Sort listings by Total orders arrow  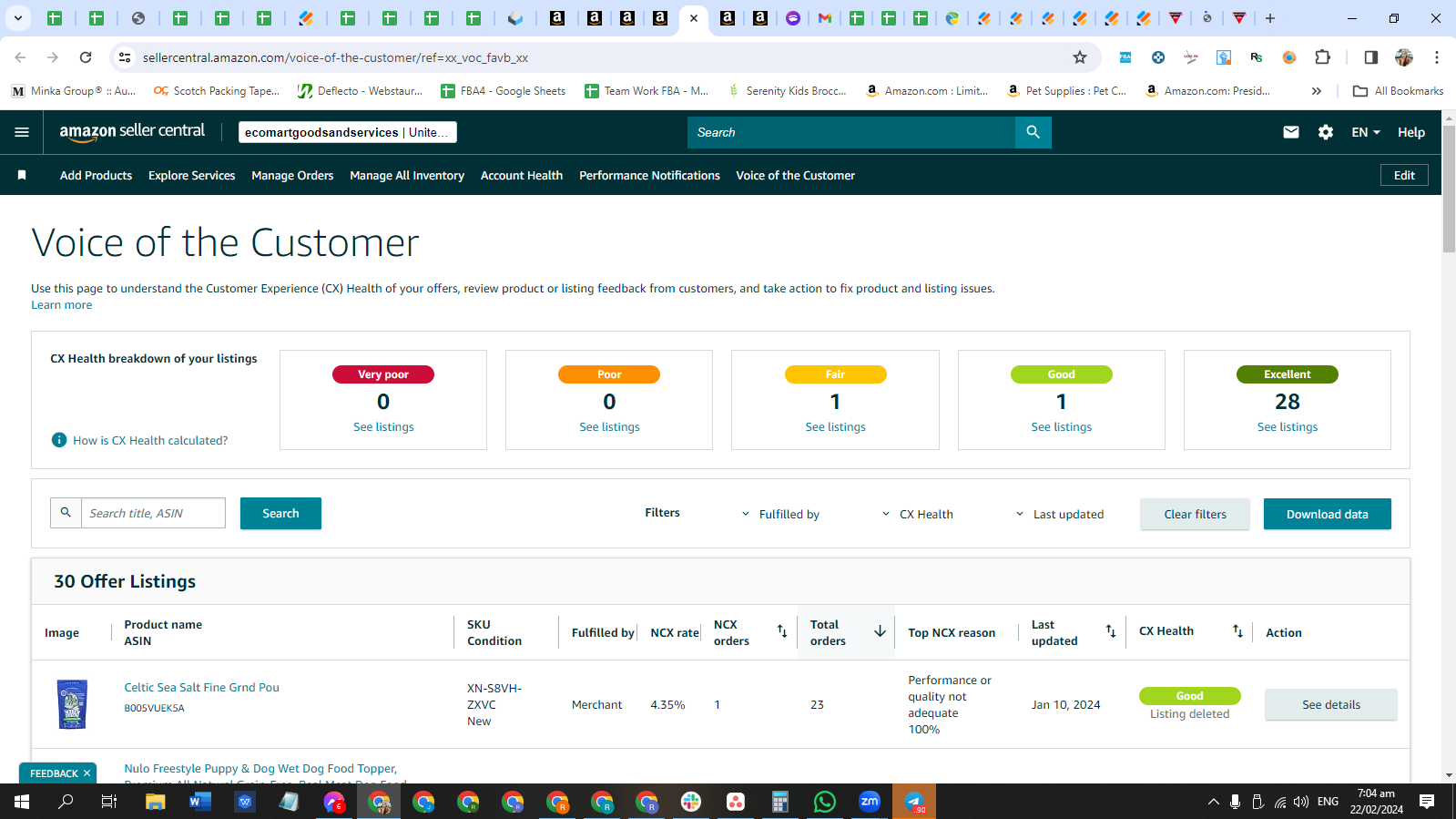coord(880,631)
